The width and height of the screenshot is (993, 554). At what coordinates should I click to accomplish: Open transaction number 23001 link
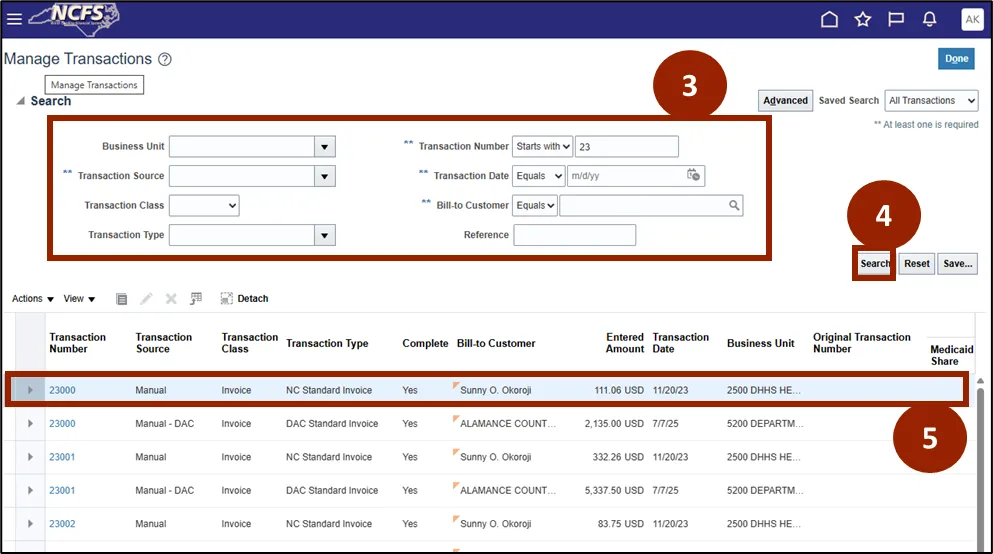62,457
